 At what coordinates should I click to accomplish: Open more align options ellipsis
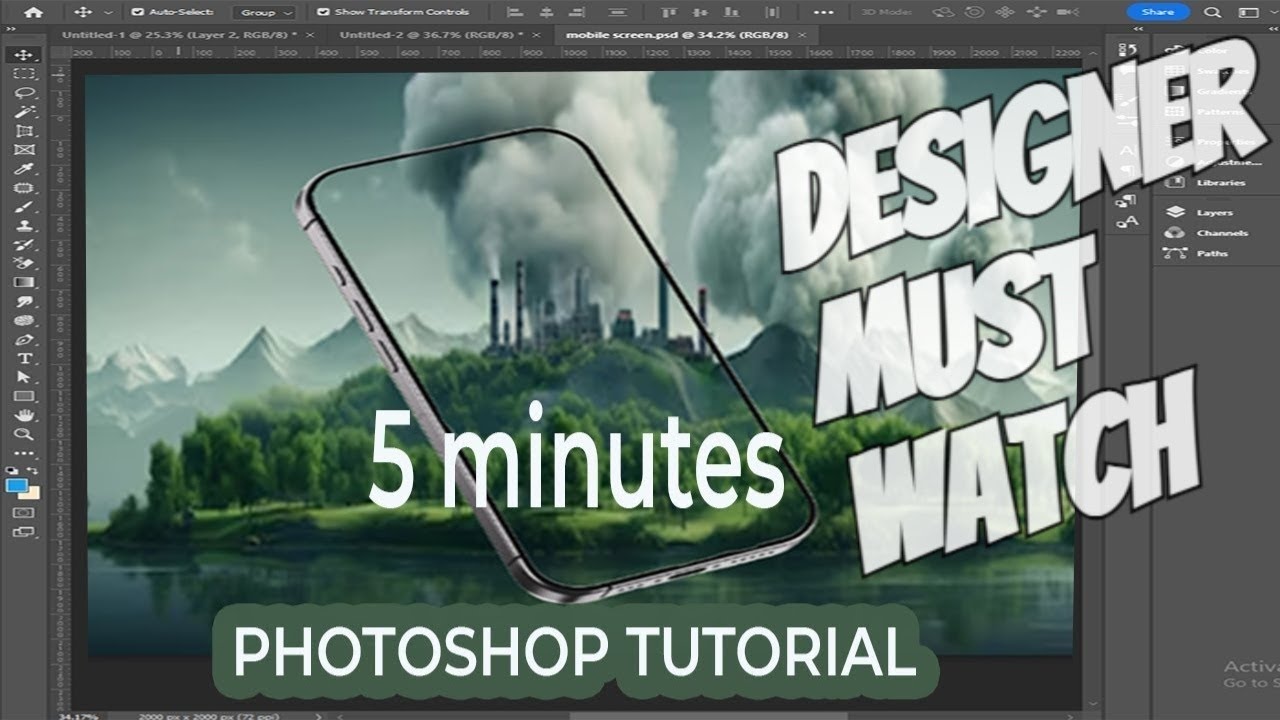pos(824,12)
